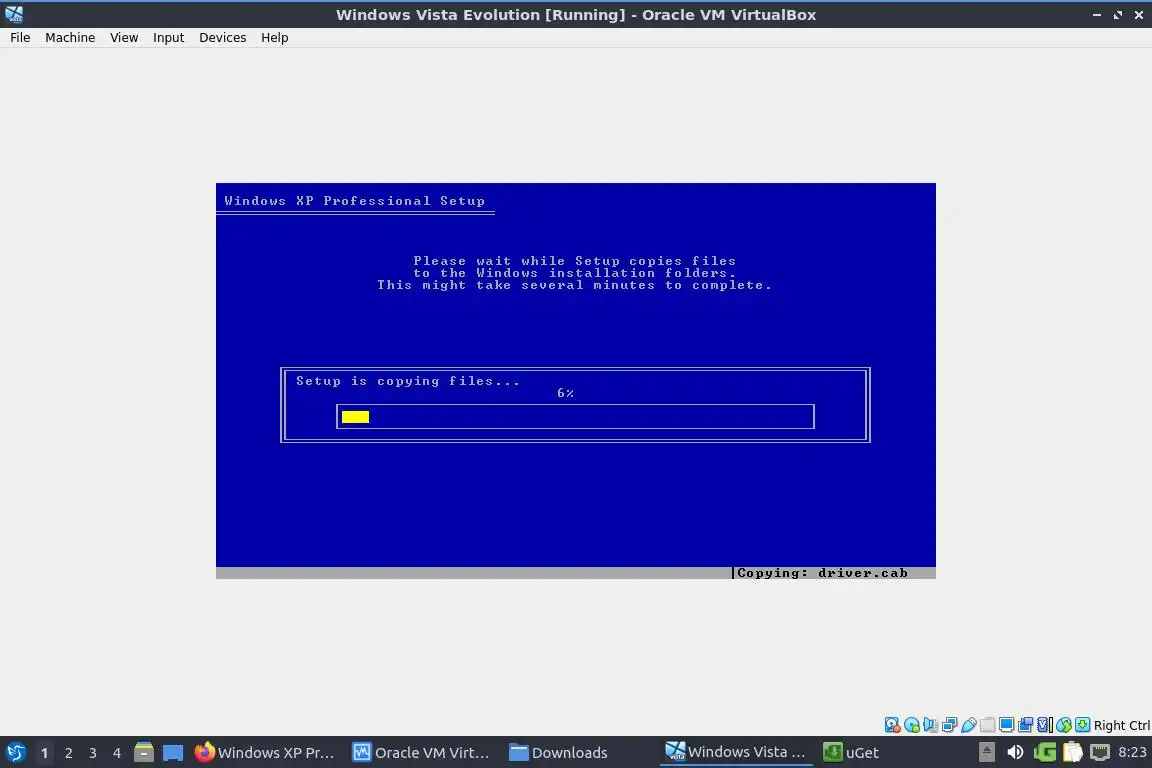Click the Windows XP Professional Setup heading
Viewport: 1152px width, 768px height.
point(355,201)
